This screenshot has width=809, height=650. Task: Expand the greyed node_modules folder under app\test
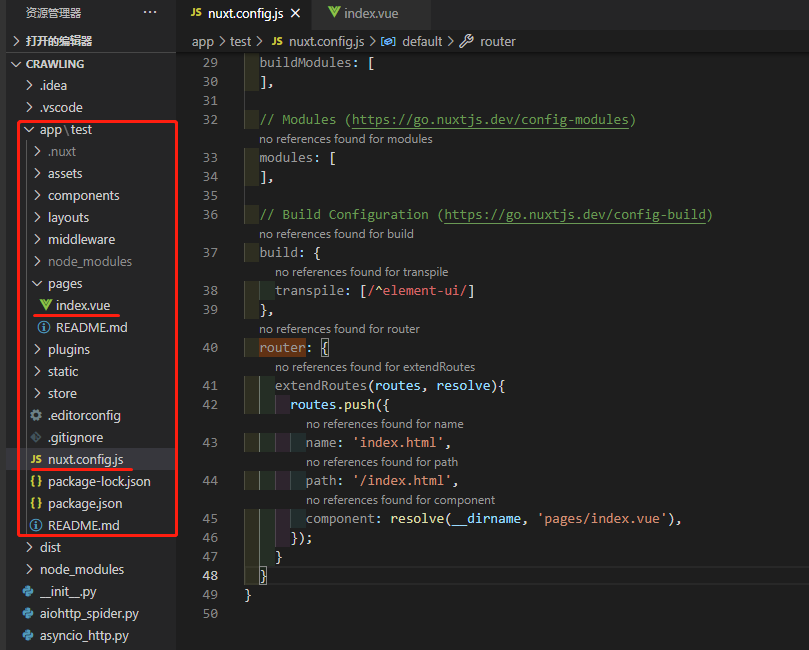90,262
